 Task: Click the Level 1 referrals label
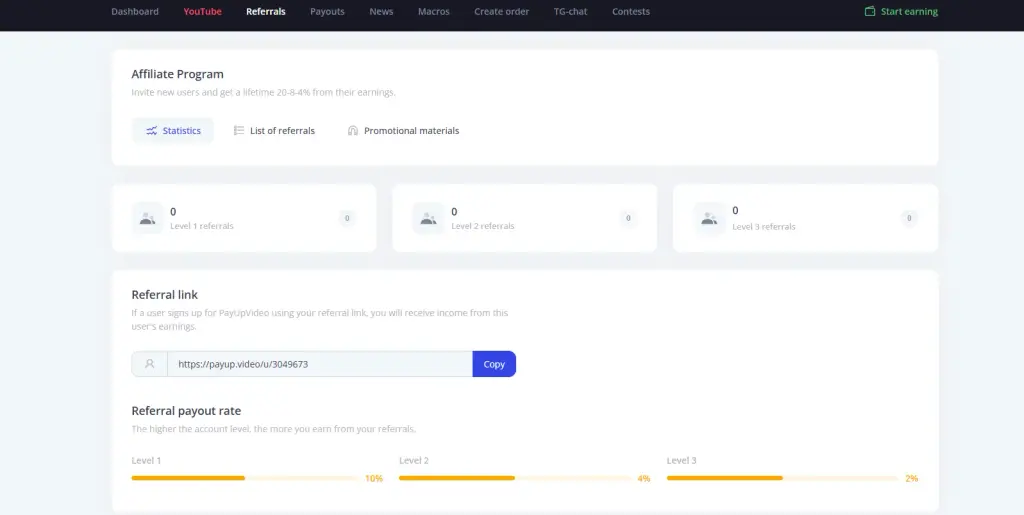[202, 226]
